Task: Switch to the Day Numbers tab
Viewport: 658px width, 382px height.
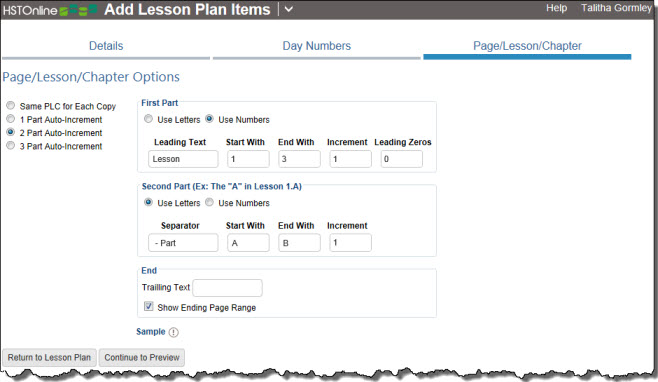Action: click(316, 46)
